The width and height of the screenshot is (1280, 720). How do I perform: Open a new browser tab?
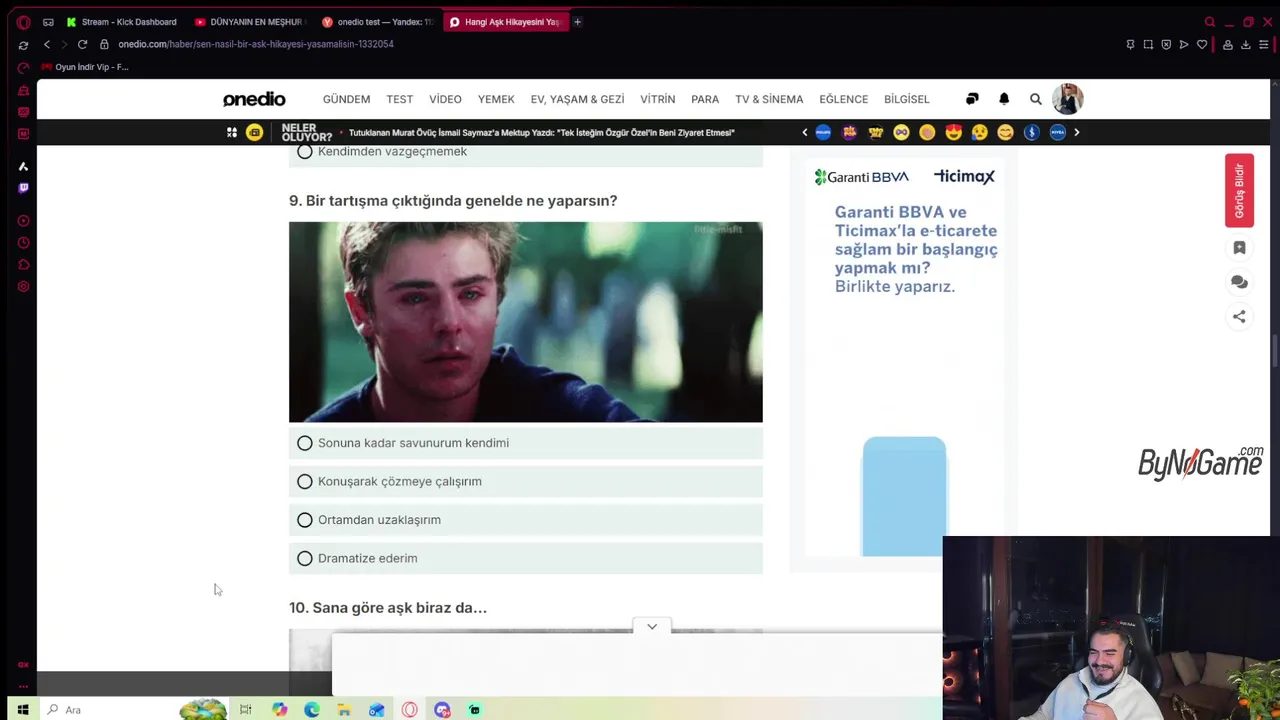tap(577, 22)
